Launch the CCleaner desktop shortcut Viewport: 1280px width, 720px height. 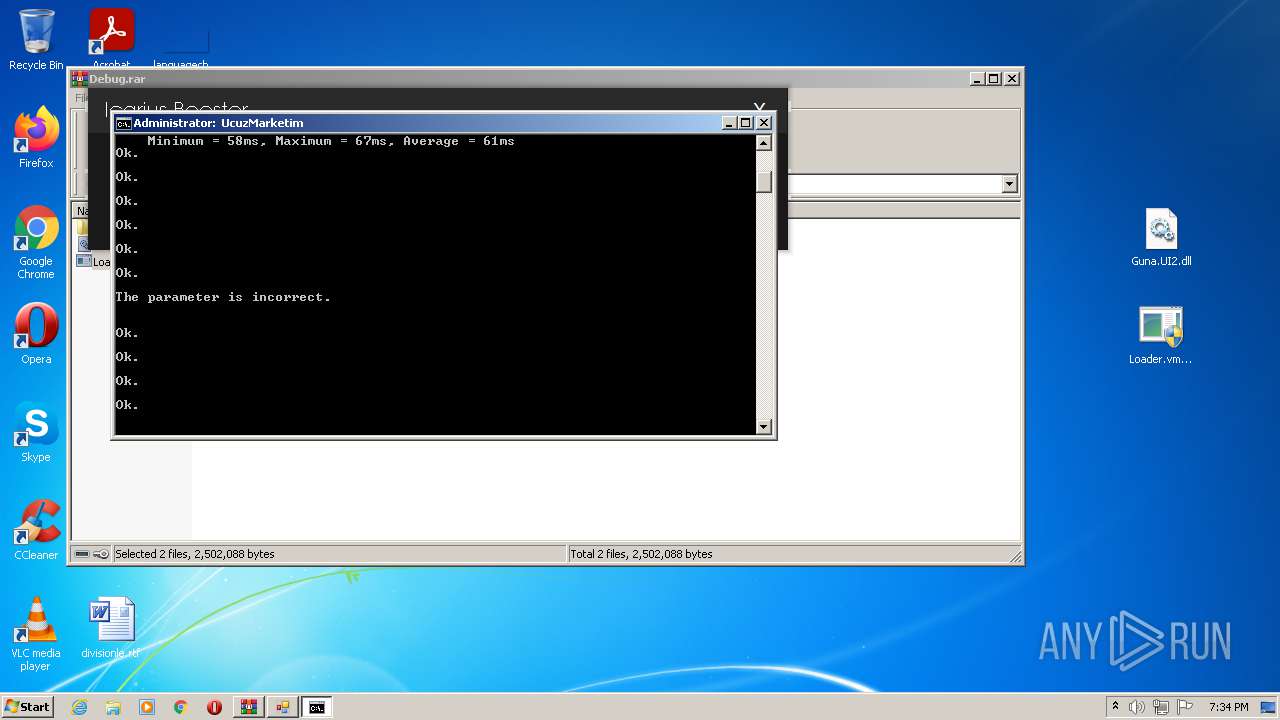tap(36, 530)
